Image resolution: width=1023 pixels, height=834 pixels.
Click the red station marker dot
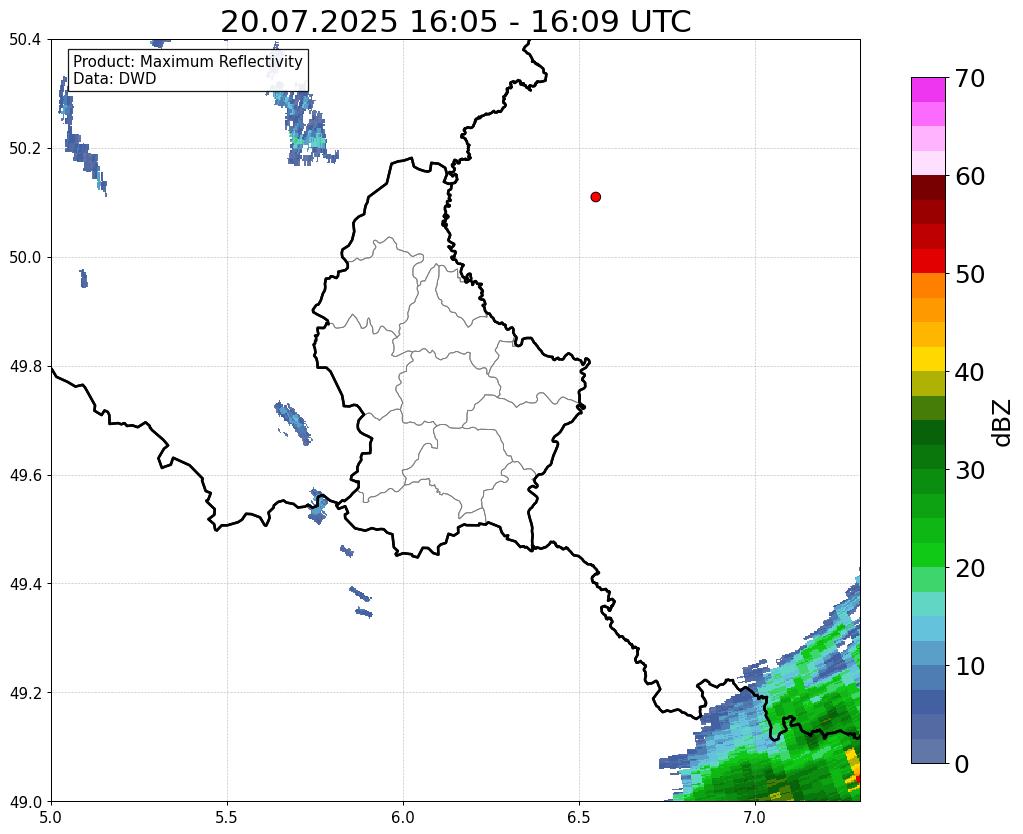[x=596, y=197]
